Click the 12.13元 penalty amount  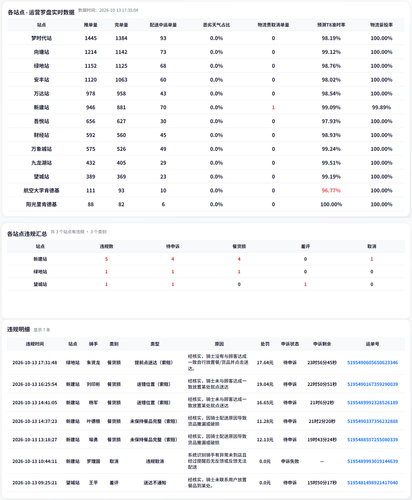coord(265,439)
